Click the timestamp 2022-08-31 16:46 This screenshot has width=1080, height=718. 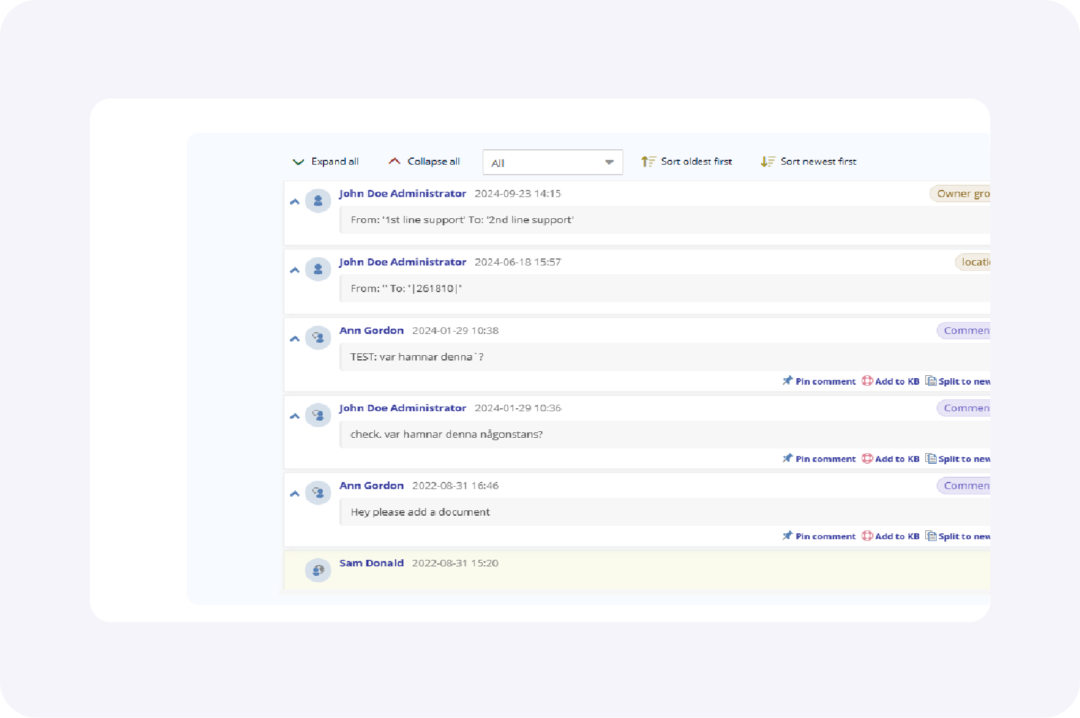click(455, 486)
